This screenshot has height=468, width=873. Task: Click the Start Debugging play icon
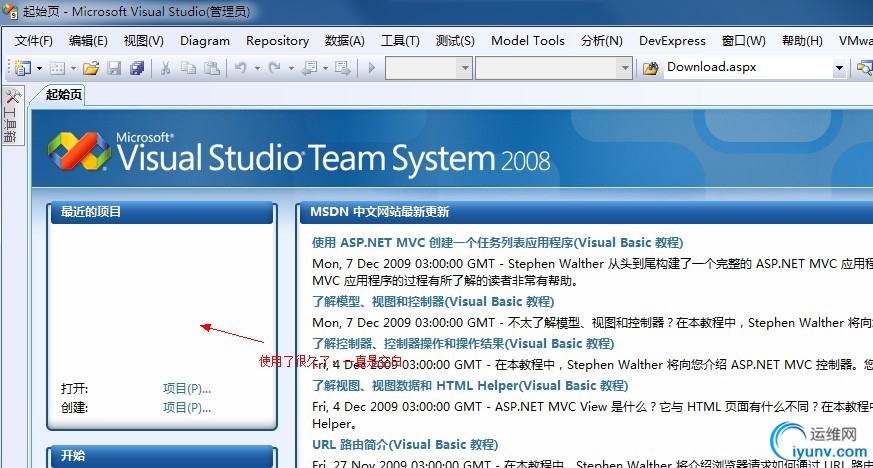point(372,68)
